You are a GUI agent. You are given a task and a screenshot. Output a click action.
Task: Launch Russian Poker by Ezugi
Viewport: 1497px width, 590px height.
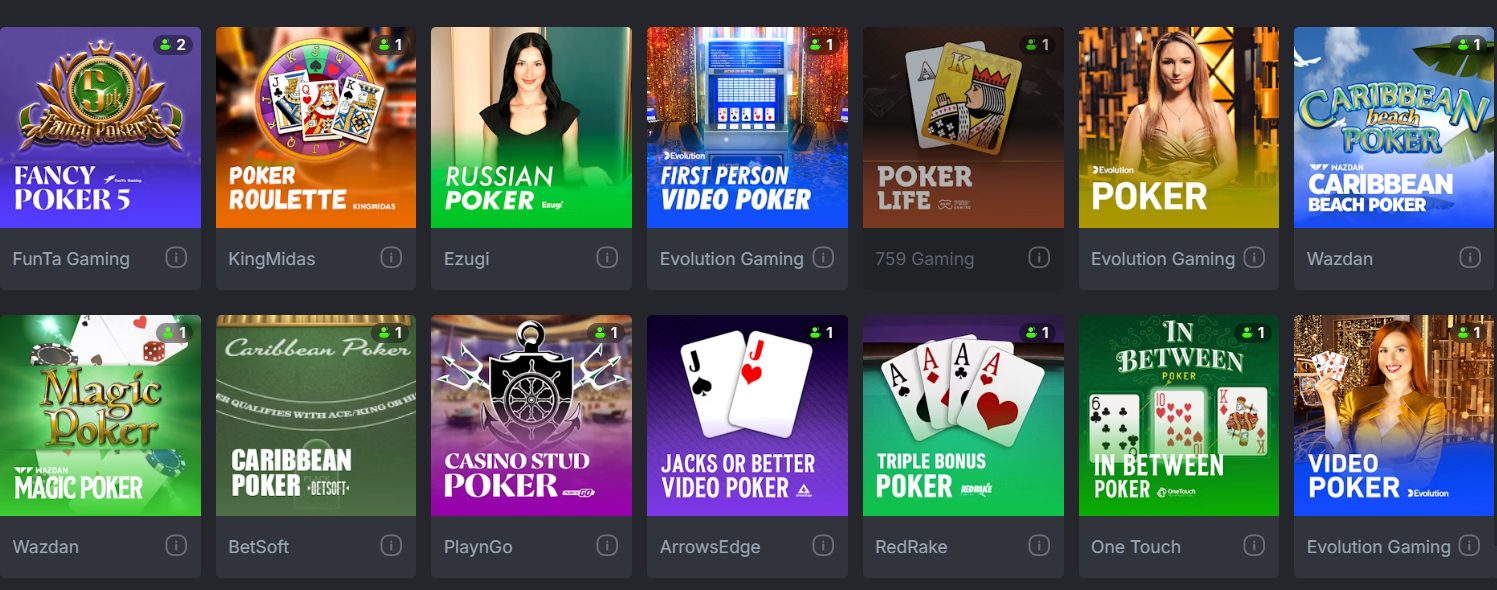[x=531, y=128]
